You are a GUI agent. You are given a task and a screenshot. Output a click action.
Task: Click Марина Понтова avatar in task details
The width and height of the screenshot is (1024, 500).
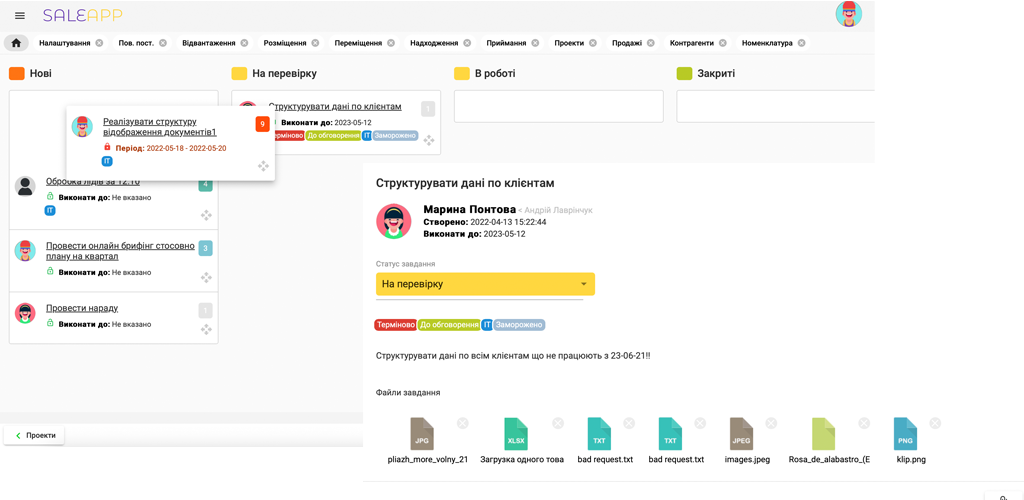tap(394, 221)
